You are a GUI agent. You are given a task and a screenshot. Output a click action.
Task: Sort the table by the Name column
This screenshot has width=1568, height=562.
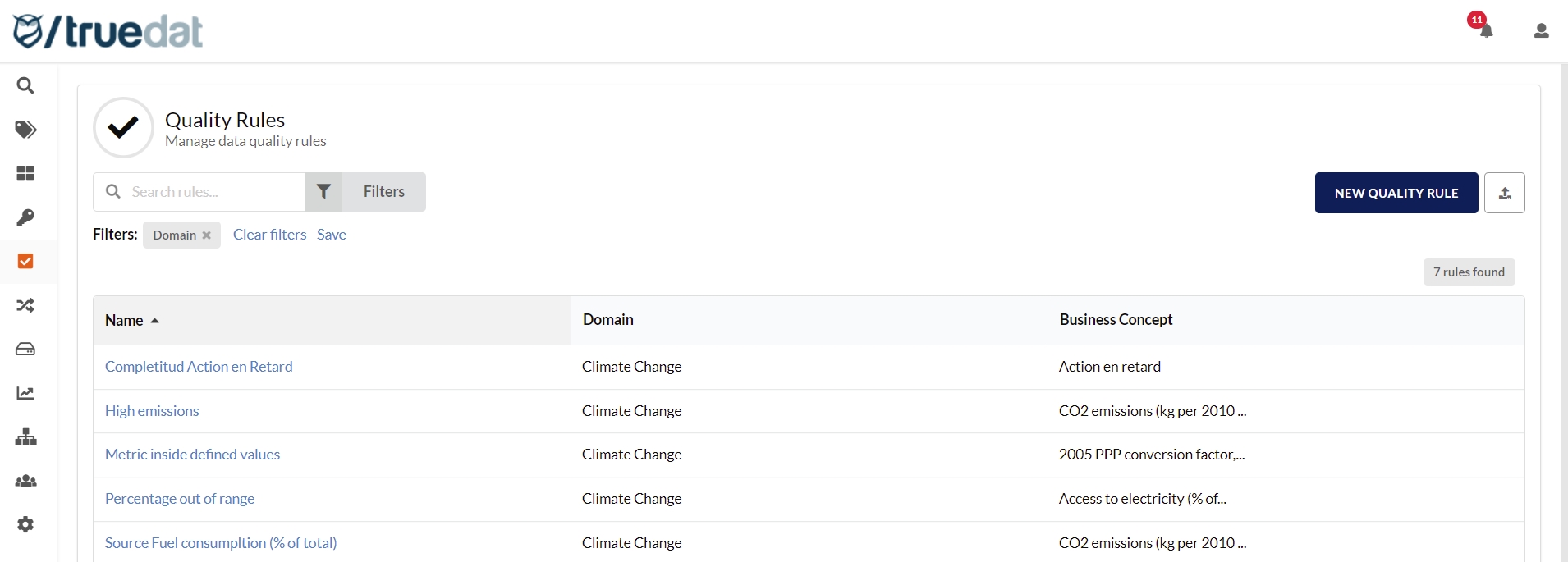tap(125, 321)
